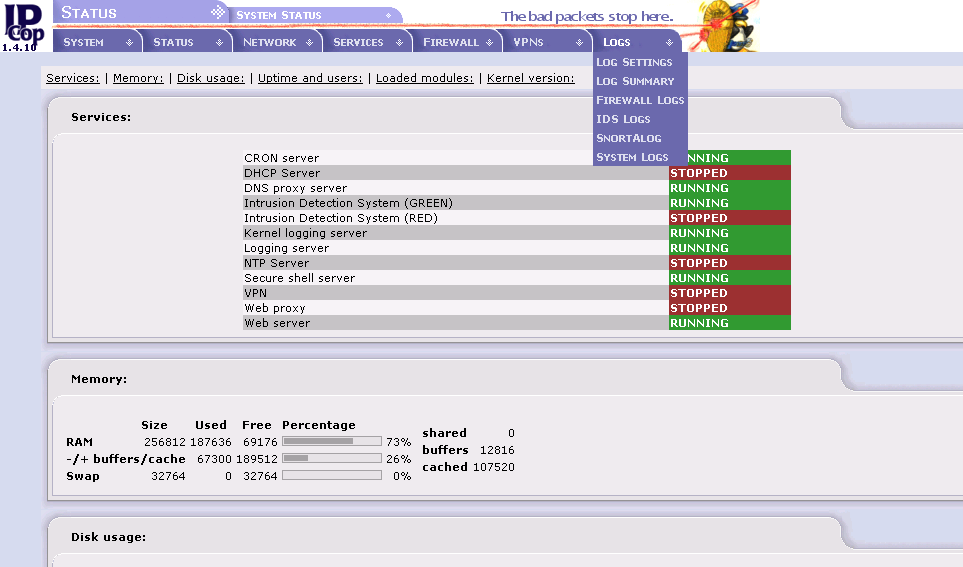The image size is (963, 567).
Task: Click the diamond icon on the System tab
Action: [x=129, y=42]
